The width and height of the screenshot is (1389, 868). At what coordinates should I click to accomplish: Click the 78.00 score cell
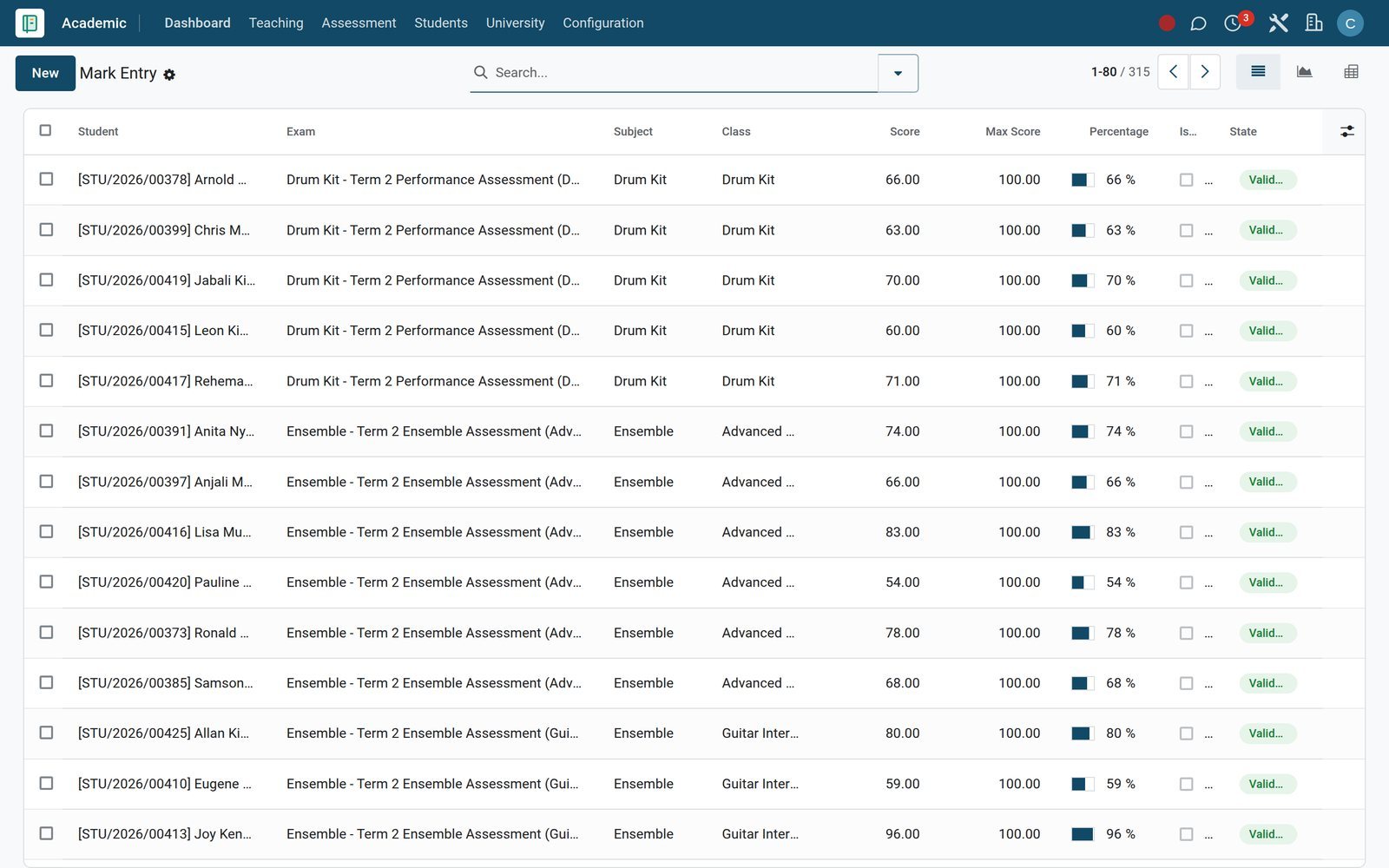point(902,633)
